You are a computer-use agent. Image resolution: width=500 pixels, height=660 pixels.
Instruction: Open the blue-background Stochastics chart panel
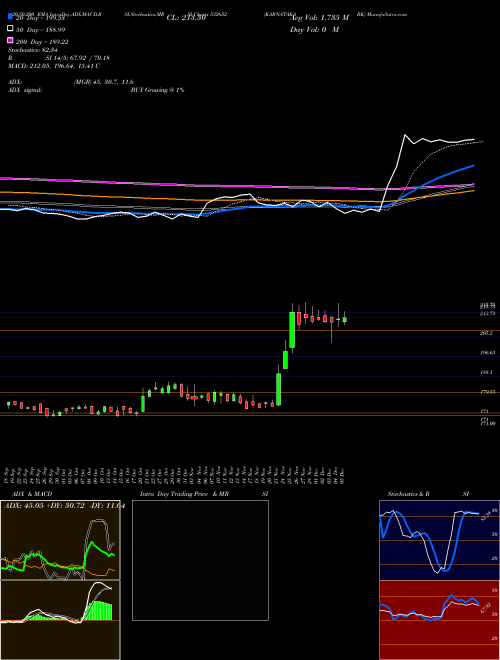point(439,540)
